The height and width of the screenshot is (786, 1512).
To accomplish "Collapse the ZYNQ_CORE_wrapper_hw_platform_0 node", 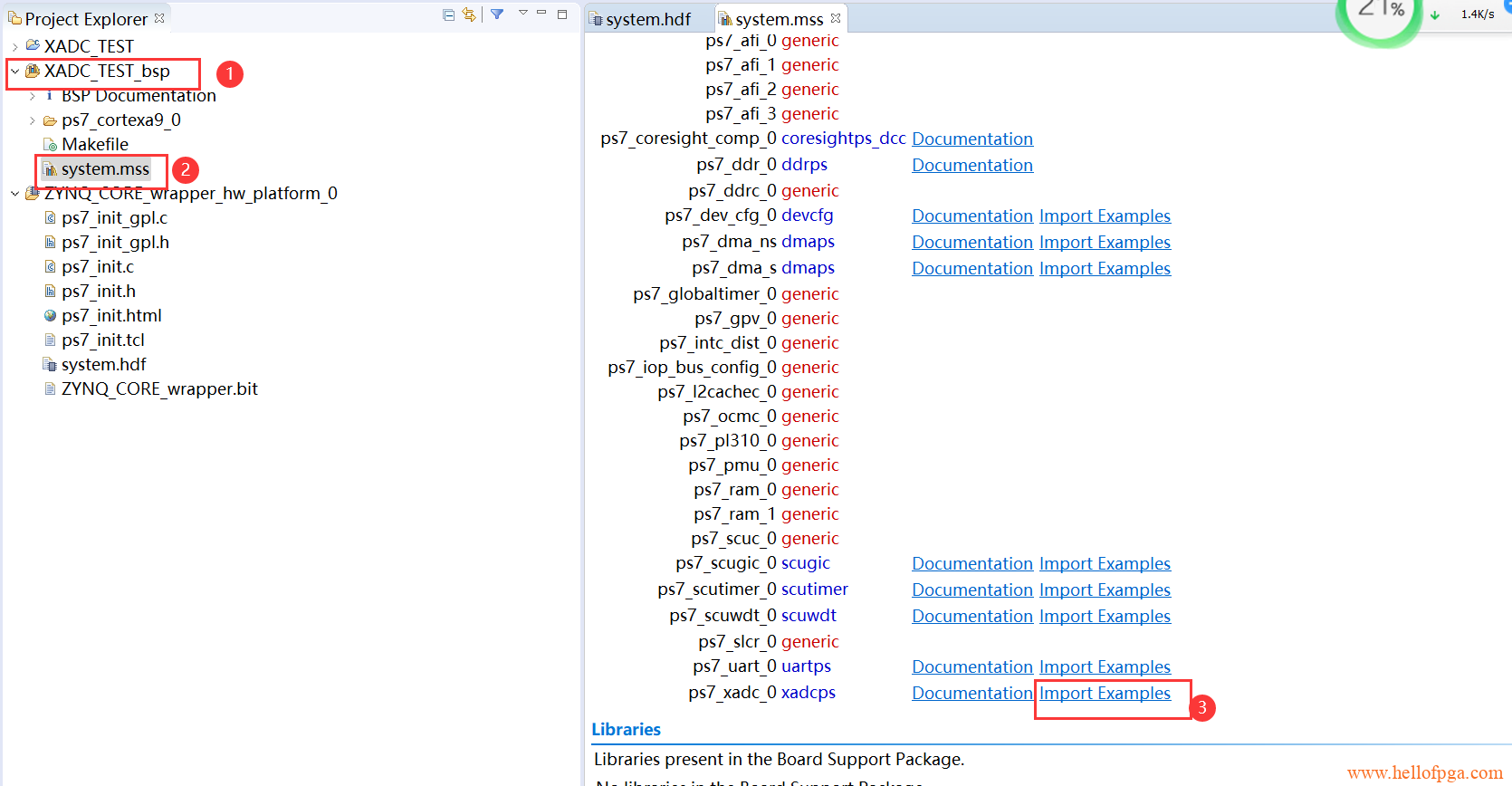I will click(x=14, y=194).
